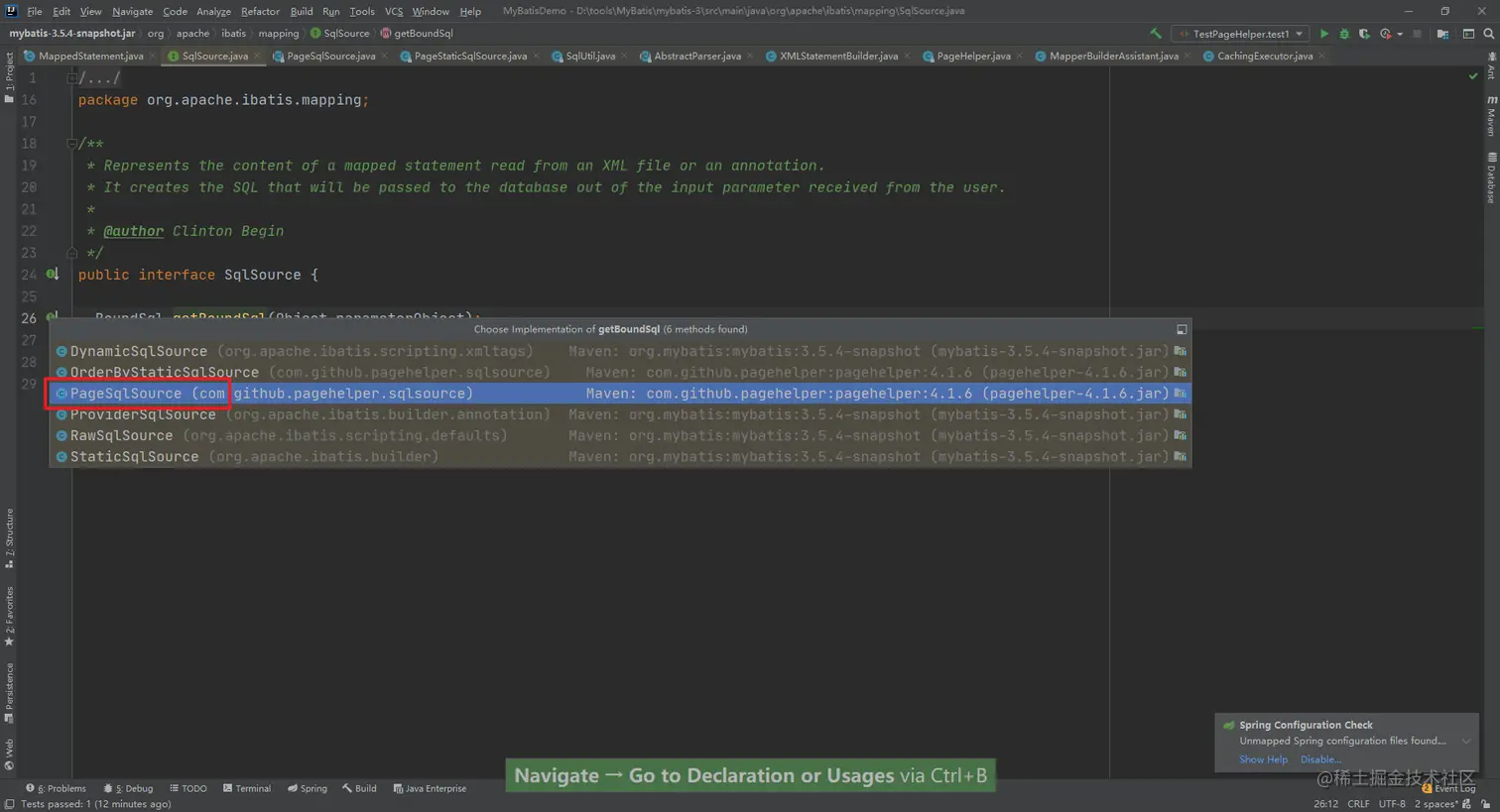This screenshot has height=812, width=1500.
Task: Switch to the PageStaticSqlSource.java tab
Action: click(470, 56)
